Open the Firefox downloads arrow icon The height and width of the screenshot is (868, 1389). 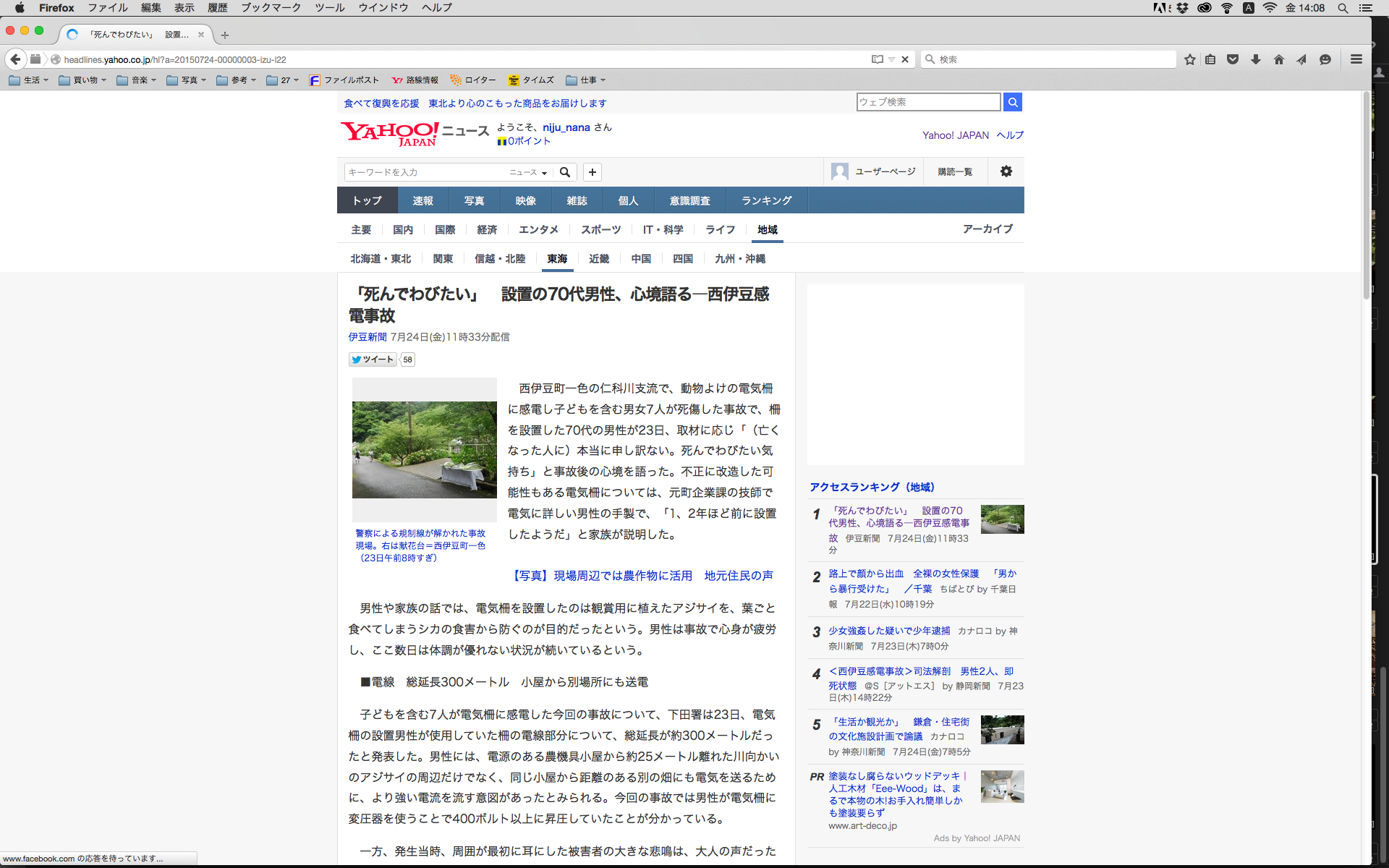1256,59
